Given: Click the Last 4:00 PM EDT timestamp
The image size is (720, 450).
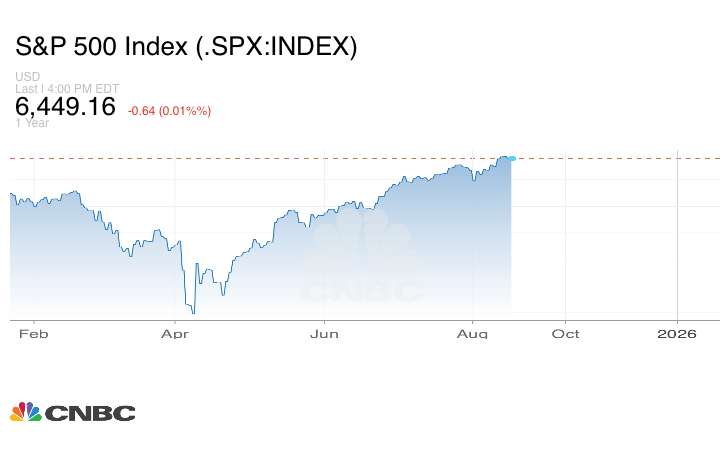Looking at the screenshot, I should [67, 89].
